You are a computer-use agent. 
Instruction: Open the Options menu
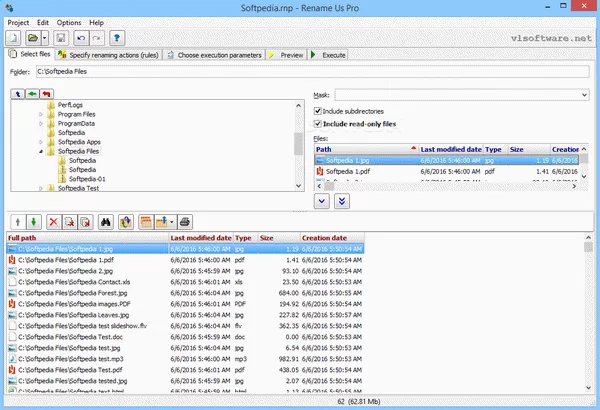68,21
